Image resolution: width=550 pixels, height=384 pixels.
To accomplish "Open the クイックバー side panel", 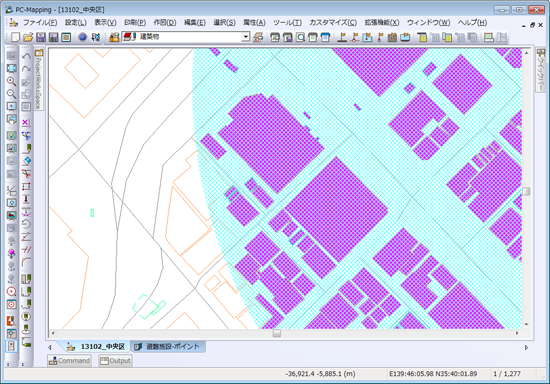I will (541, 70).
